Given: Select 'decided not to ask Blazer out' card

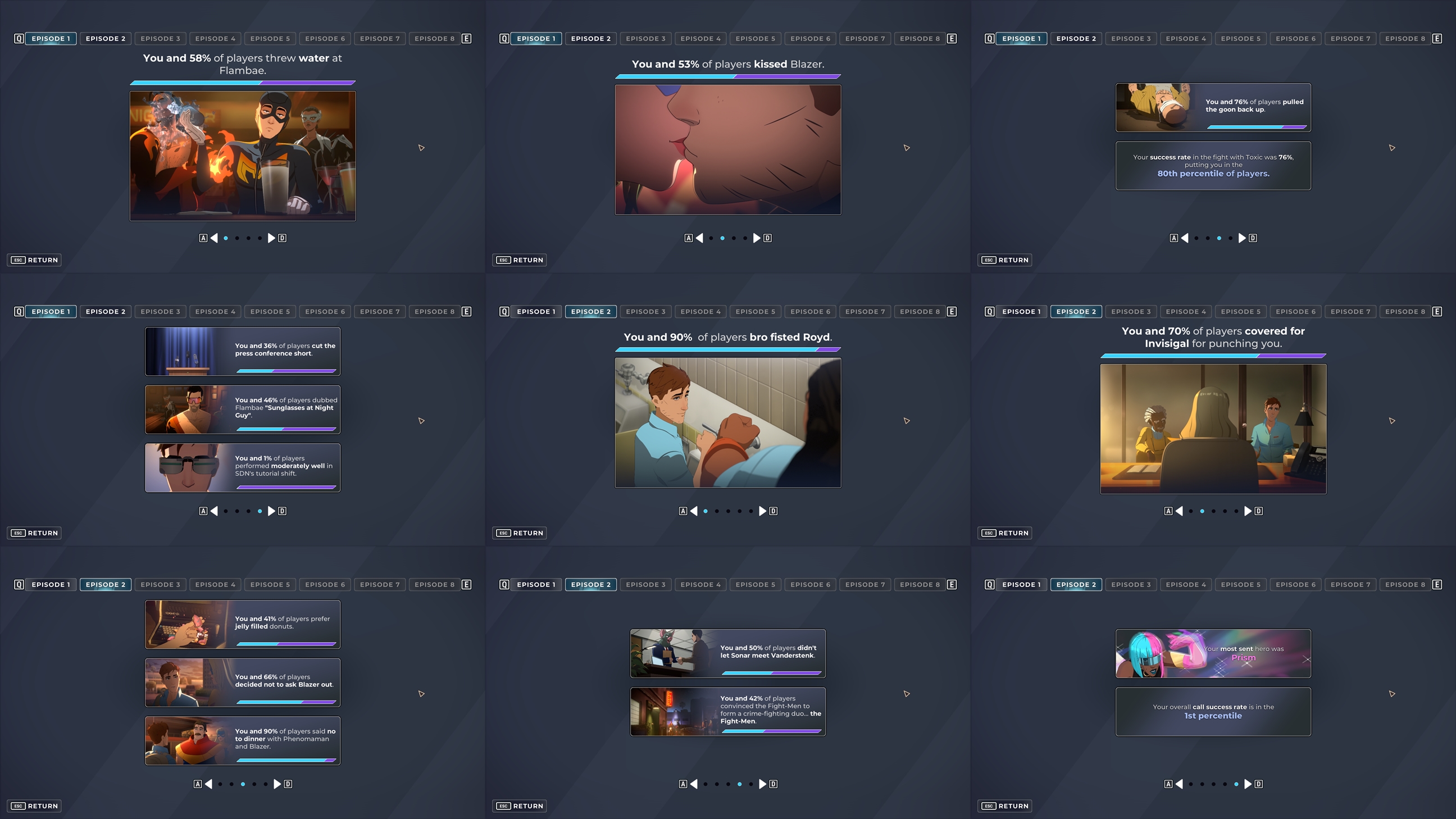Looking at the screenshot, I should [243, 682].
